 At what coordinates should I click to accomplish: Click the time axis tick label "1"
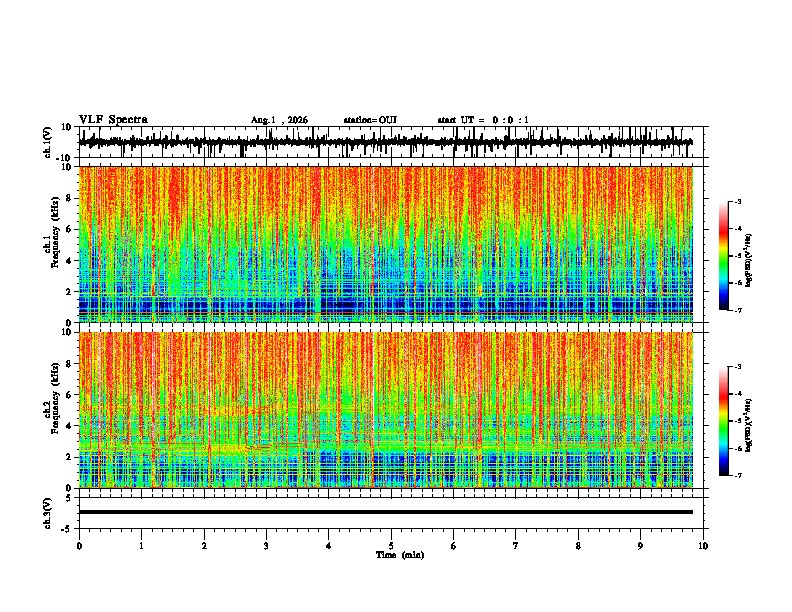141,546
